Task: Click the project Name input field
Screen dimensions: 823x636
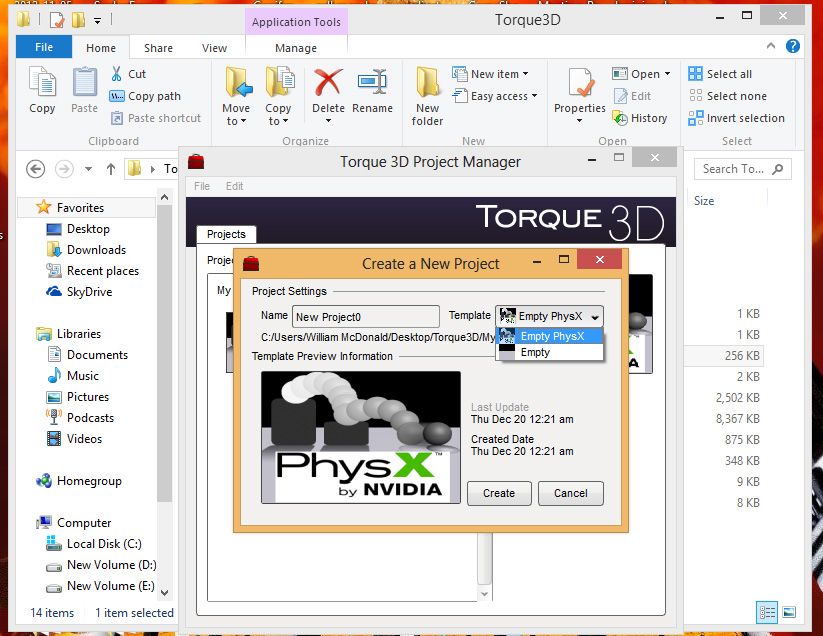Action: (365, 317)
